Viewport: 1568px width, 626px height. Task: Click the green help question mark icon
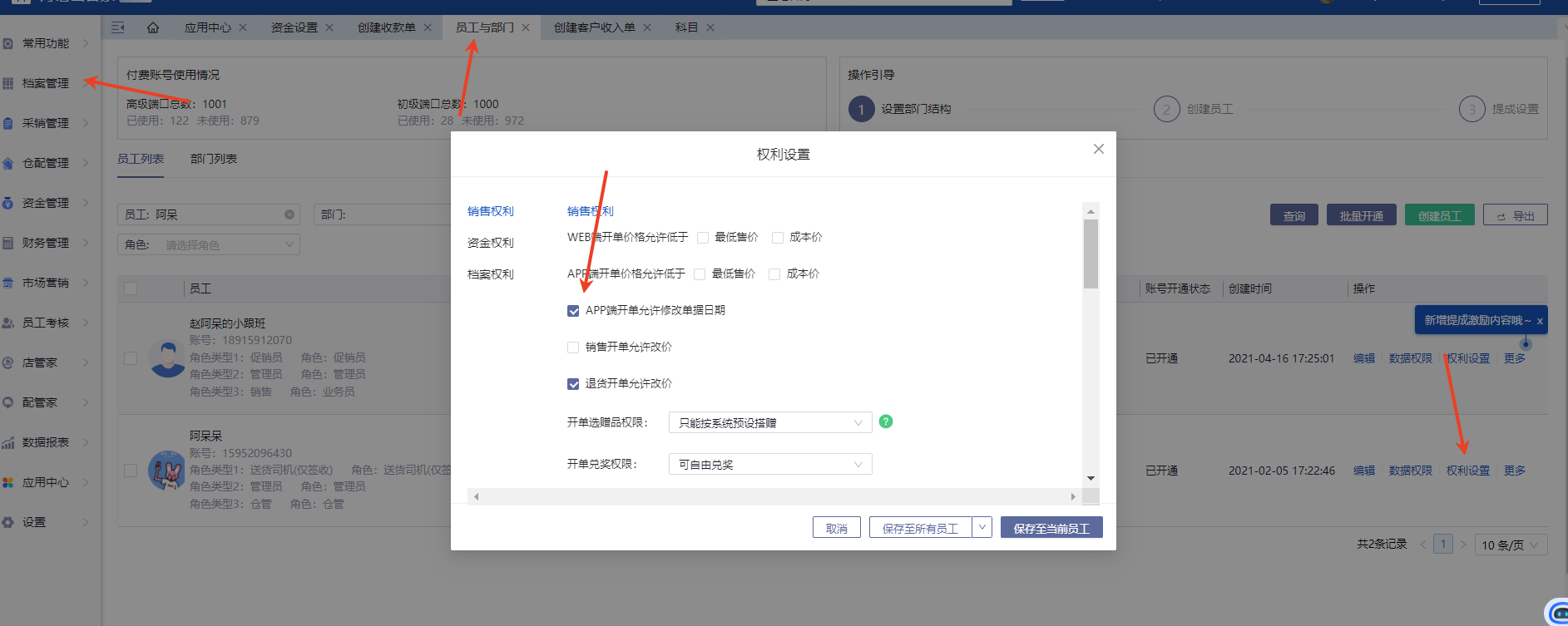pos(886,421)
